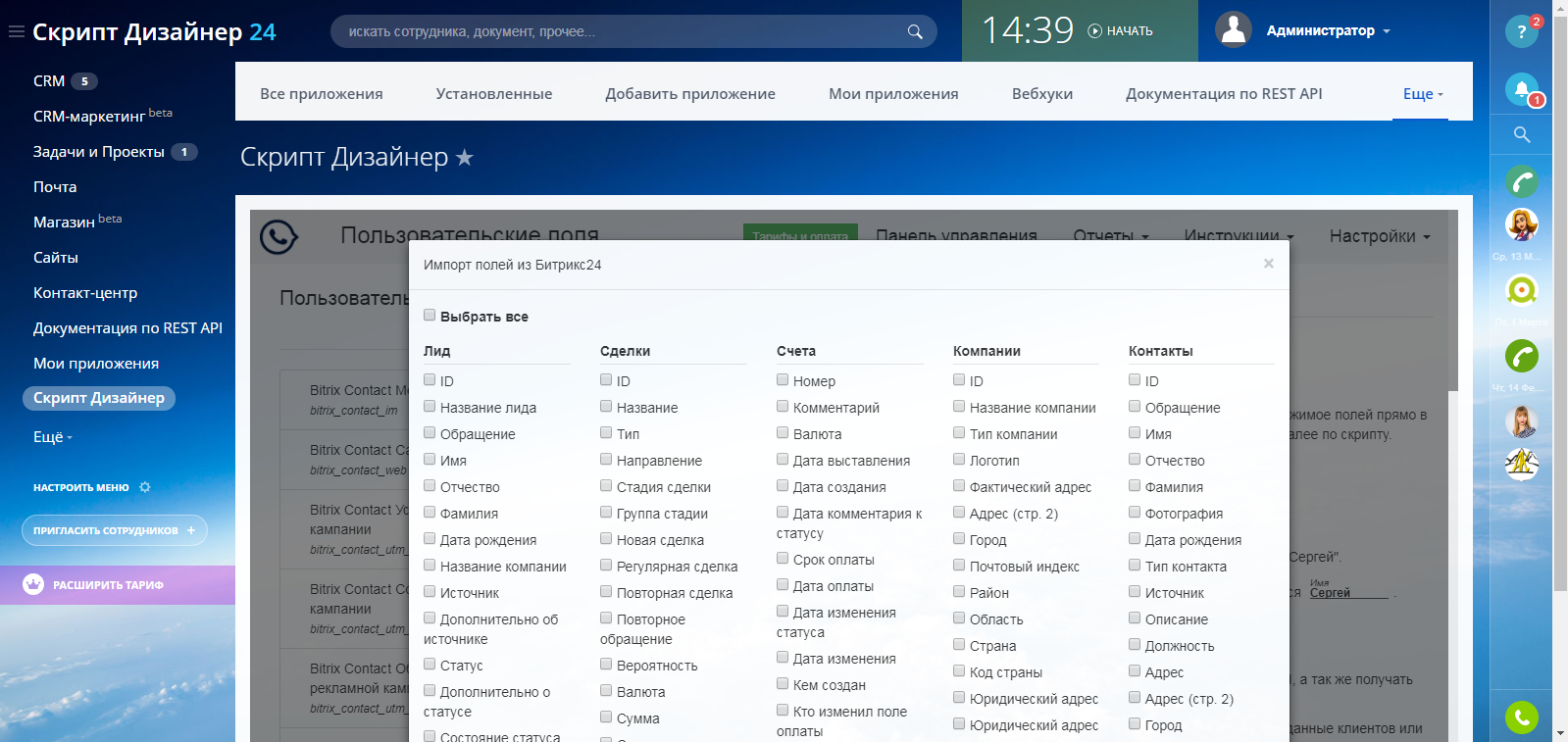Open Задачи и Проекты in the sidebar
1568x742 pixels.
point(99,152)
